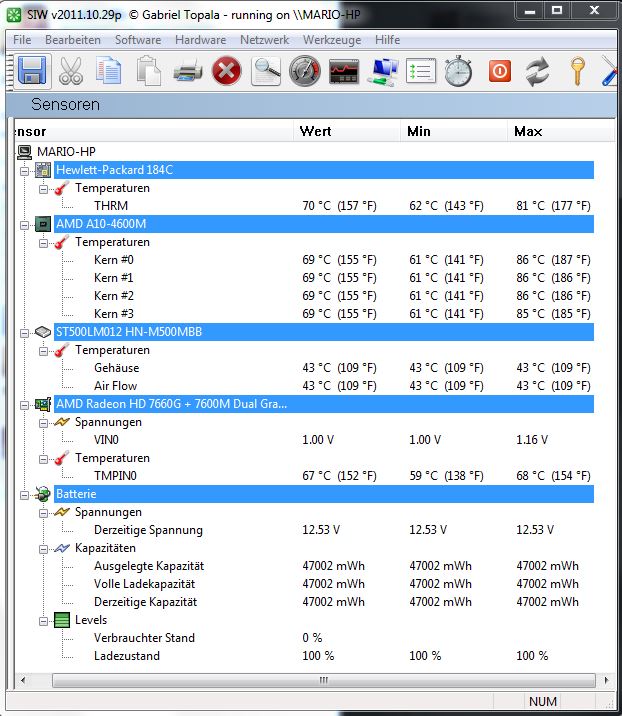This screenshot has height=716, width=622.
Task: Open the monitor graph toolbar icon
Action: pyautogui.click(x=344, y=72)
